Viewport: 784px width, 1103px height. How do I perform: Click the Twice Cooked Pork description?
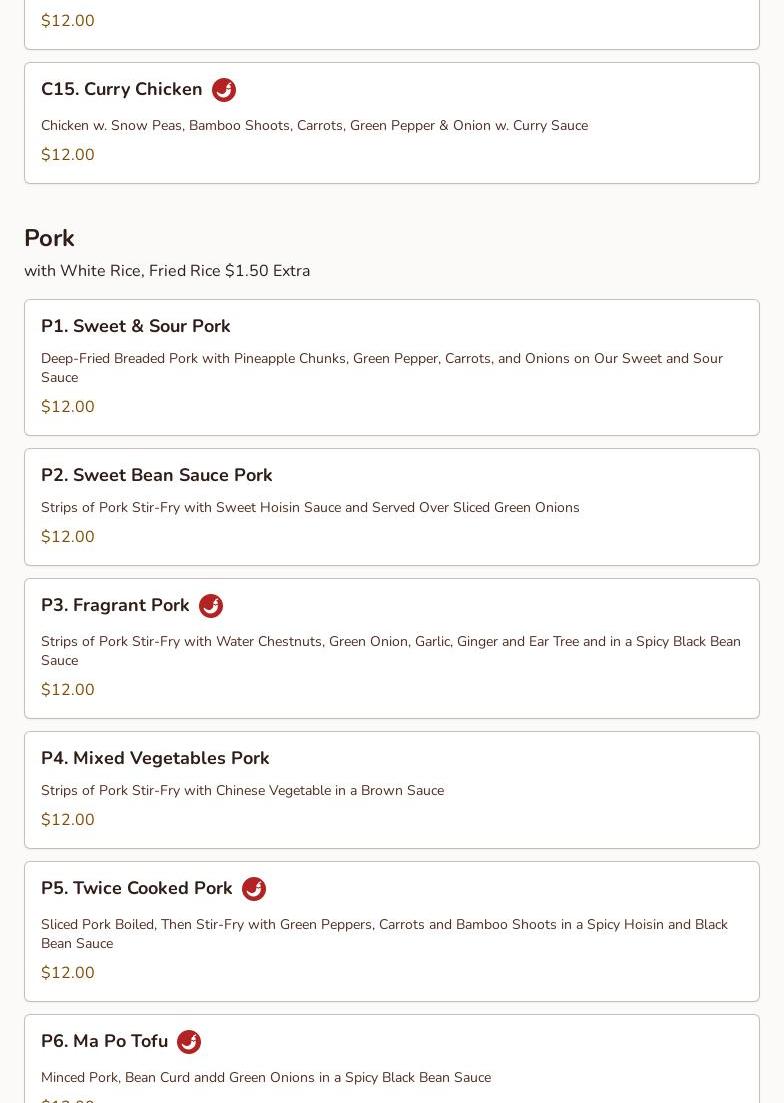click(384, 933)
